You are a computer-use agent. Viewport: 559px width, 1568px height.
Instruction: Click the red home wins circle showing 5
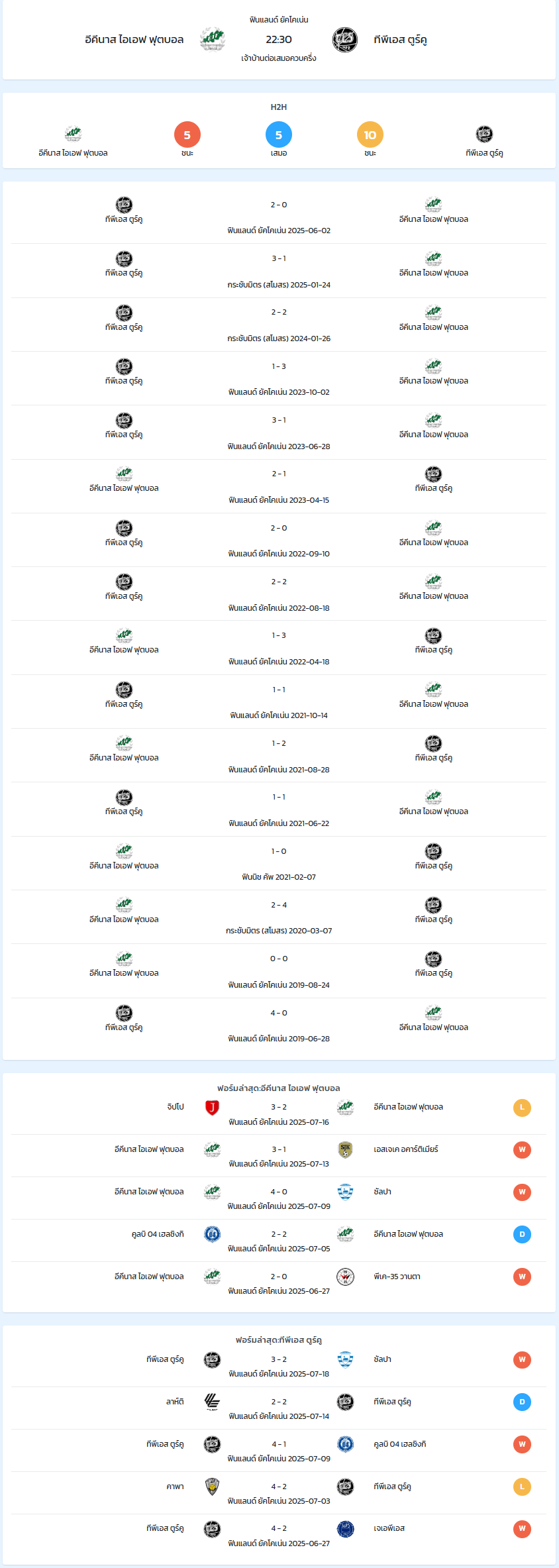(x=187, y=135)
